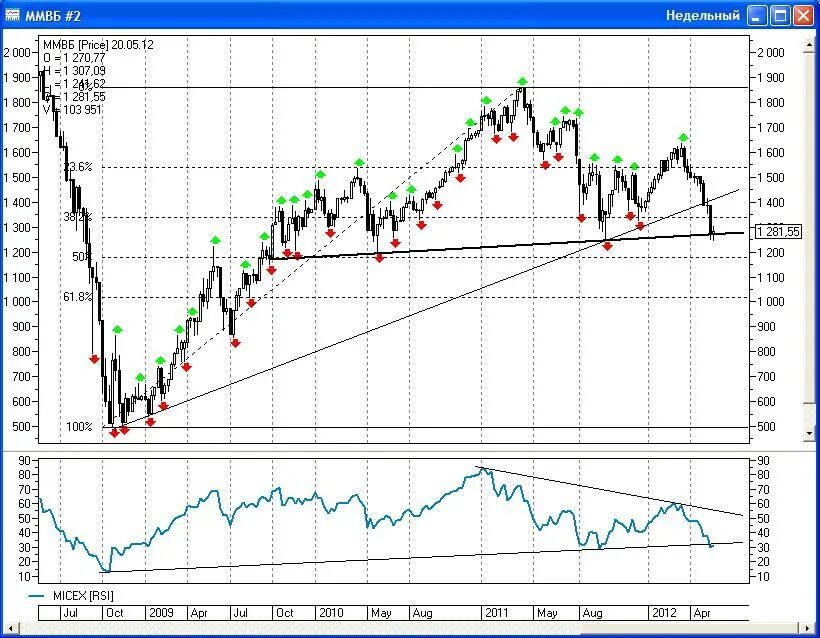820x638 pixels.
Task: Click 2010 on the time axis
Action: [331, 612]
